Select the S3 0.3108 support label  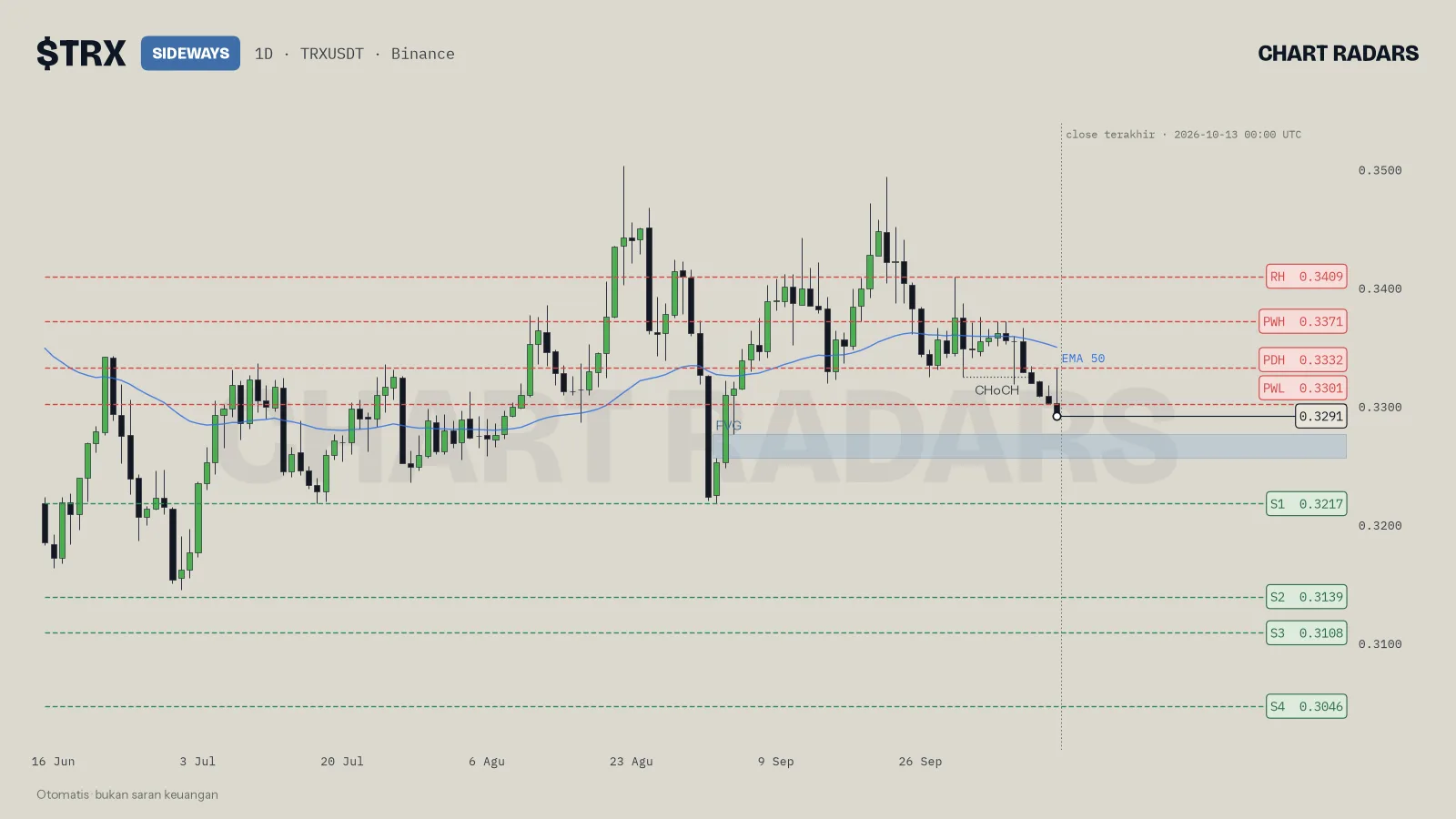(x=1306, y=632)
